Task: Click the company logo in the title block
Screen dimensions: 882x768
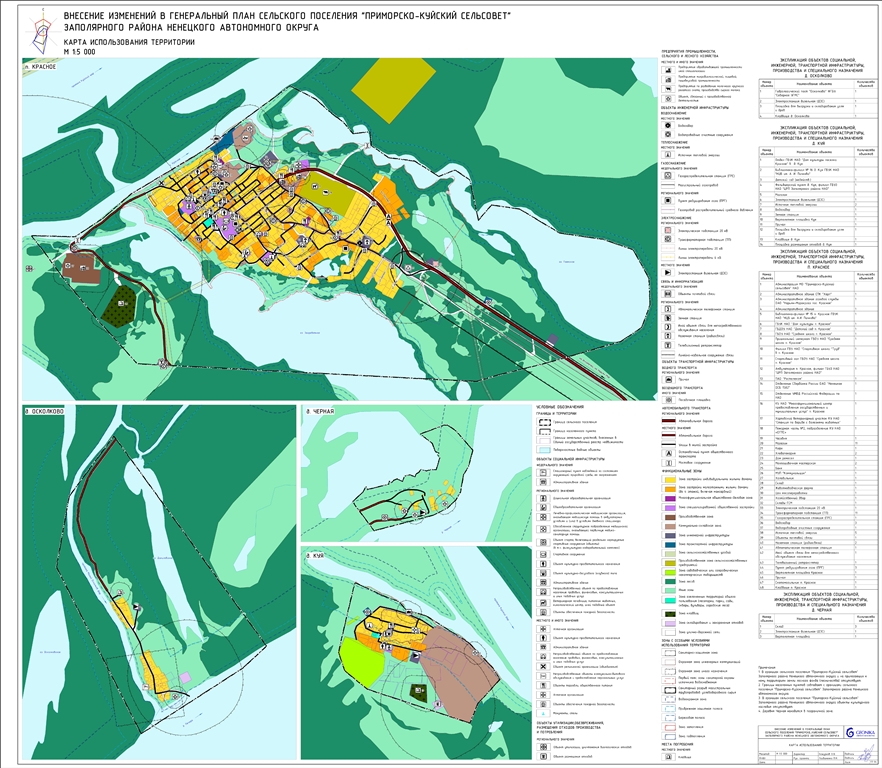Action: pyautogui.click(x=860, y=732)
